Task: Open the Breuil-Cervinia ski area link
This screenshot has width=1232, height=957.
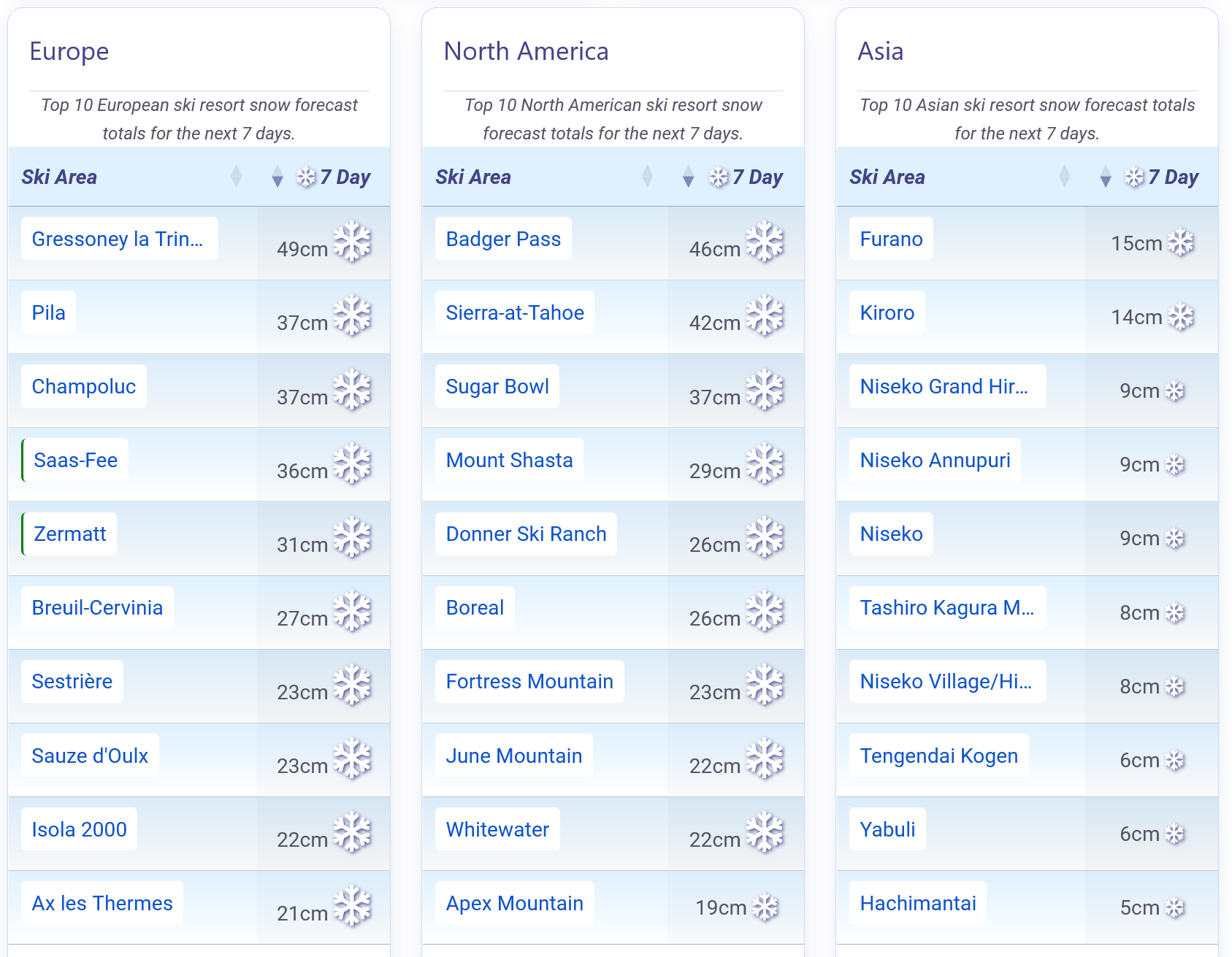Action: 97,607
